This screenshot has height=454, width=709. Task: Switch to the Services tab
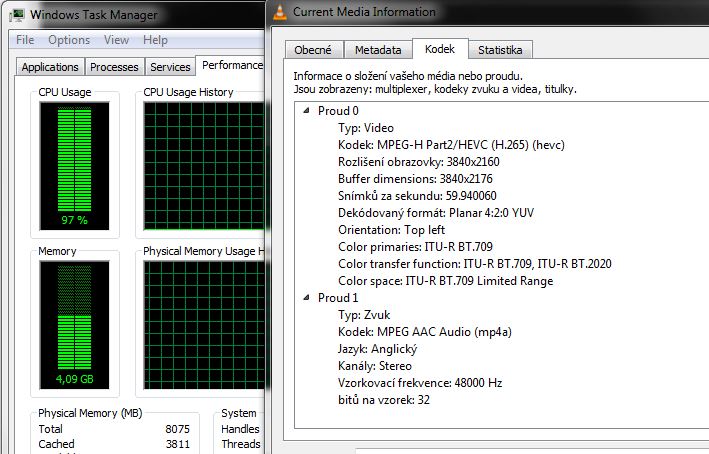click(x=170, y=67)
